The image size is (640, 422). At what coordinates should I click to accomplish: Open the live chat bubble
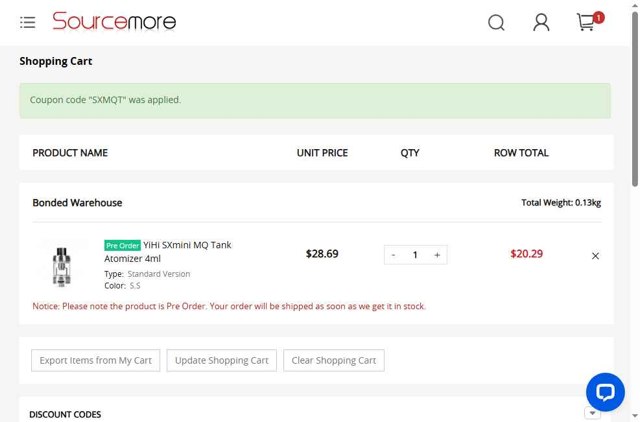[605, 392]
